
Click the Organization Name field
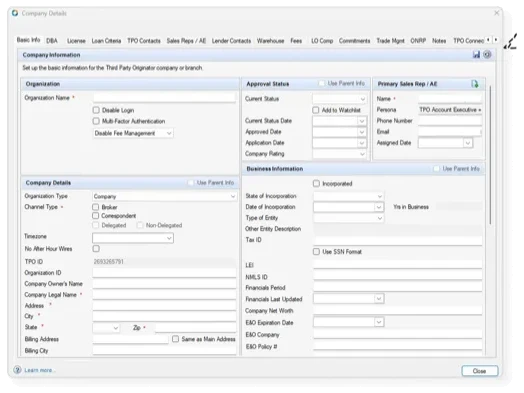[x=164, y=98]
